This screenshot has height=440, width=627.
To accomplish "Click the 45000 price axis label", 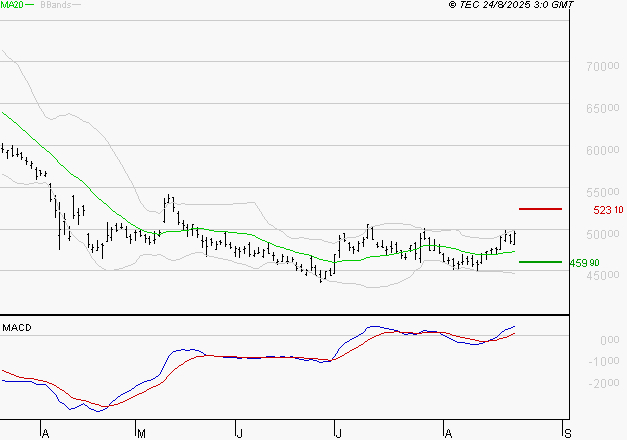I will [x=598, y=276].
